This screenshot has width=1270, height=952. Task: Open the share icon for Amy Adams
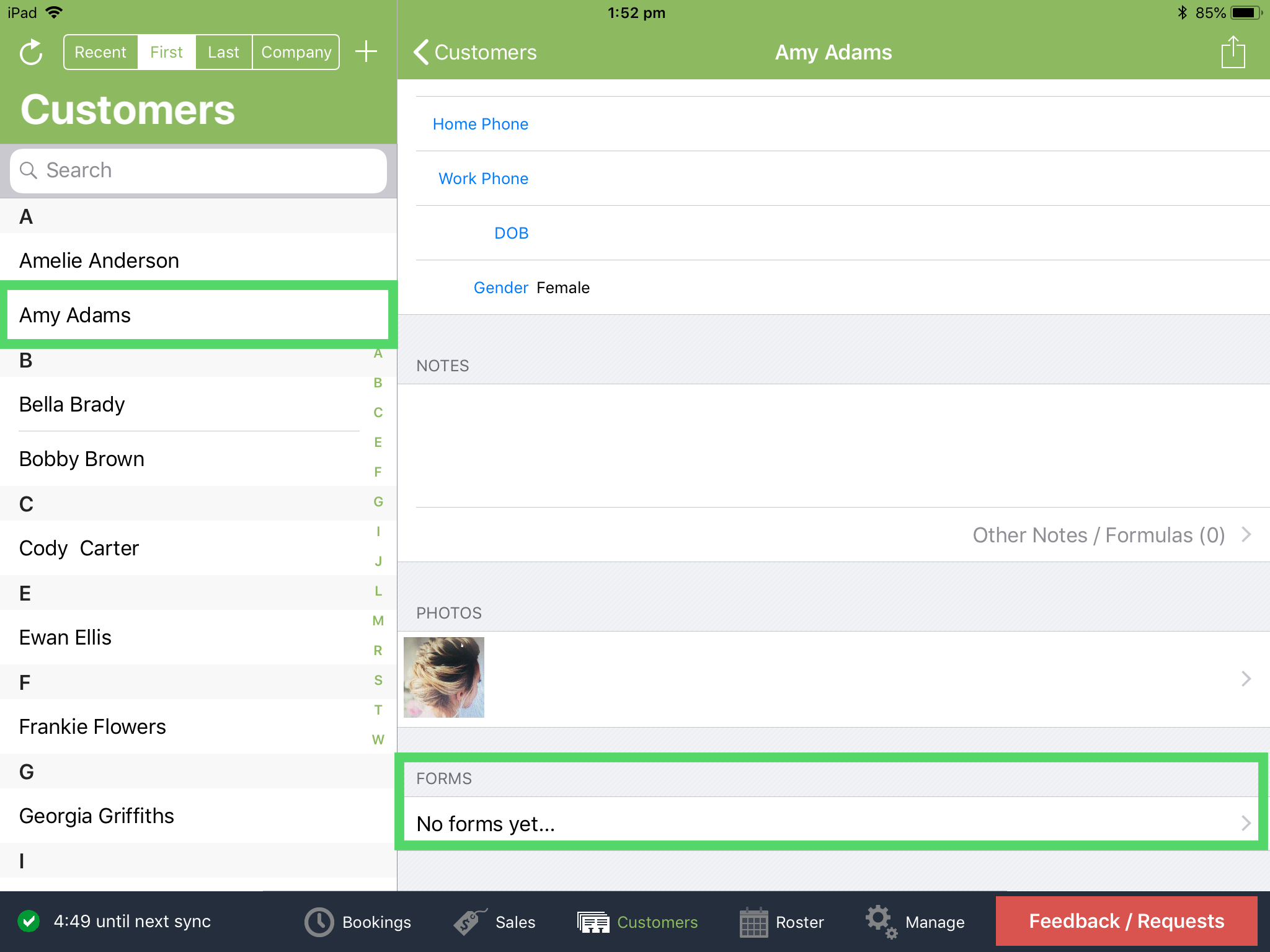(1233, 52)
